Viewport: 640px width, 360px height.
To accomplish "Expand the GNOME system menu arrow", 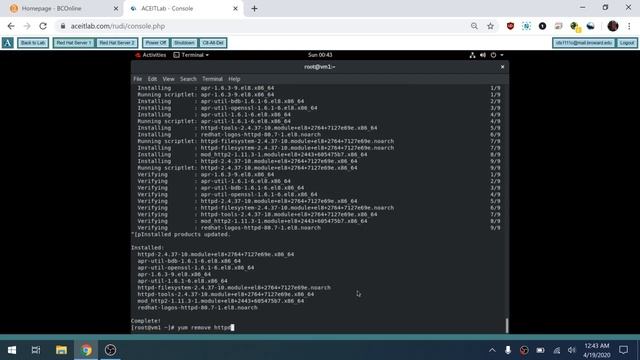I will click(x=502, y=55).
